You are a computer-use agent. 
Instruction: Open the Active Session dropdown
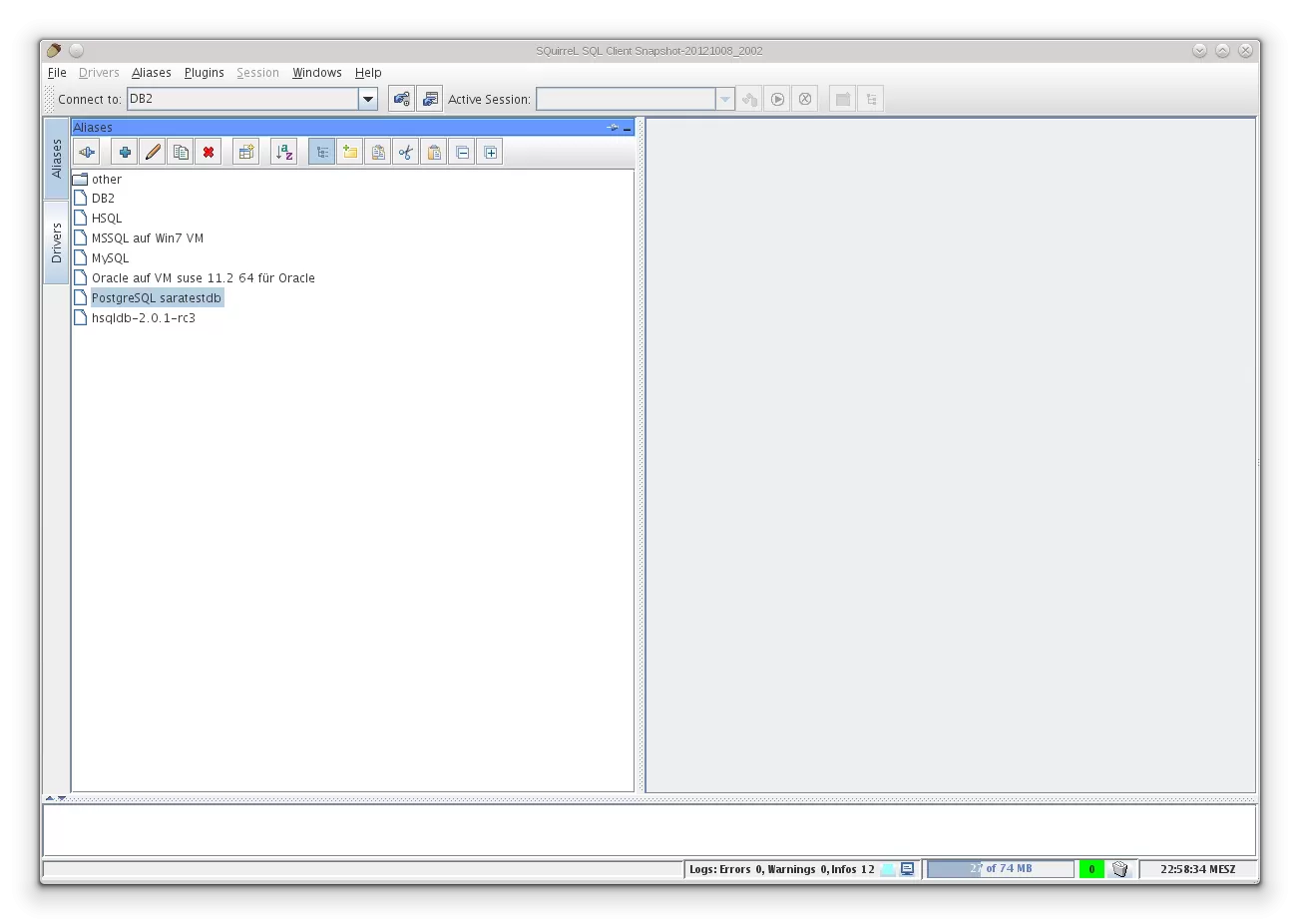724,98
